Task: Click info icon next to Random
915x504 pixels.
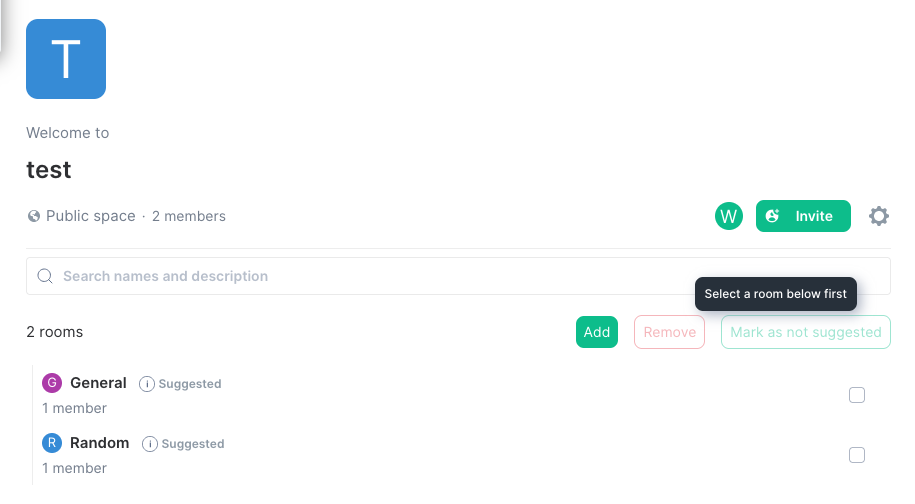Action: point(149,444)
